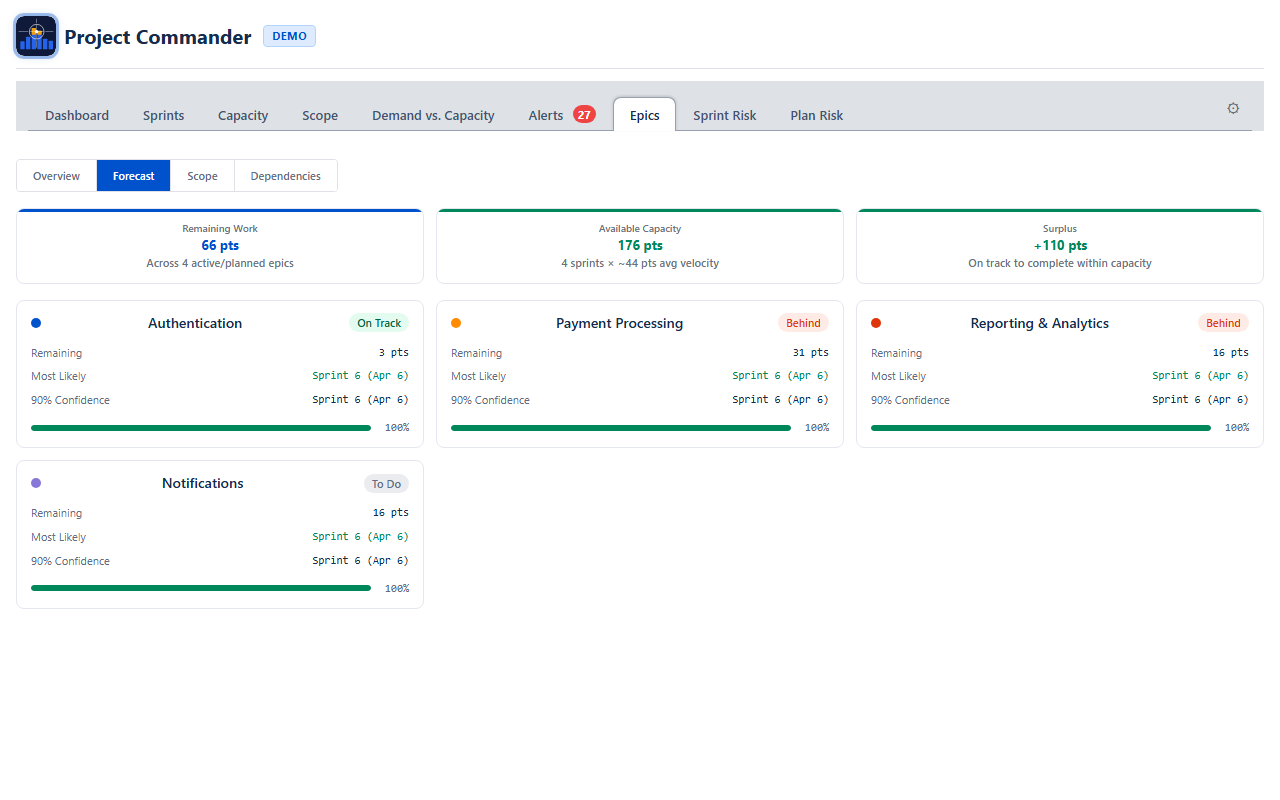
Task: Go to the Capacity tab
Action: (x=243, y=115)
